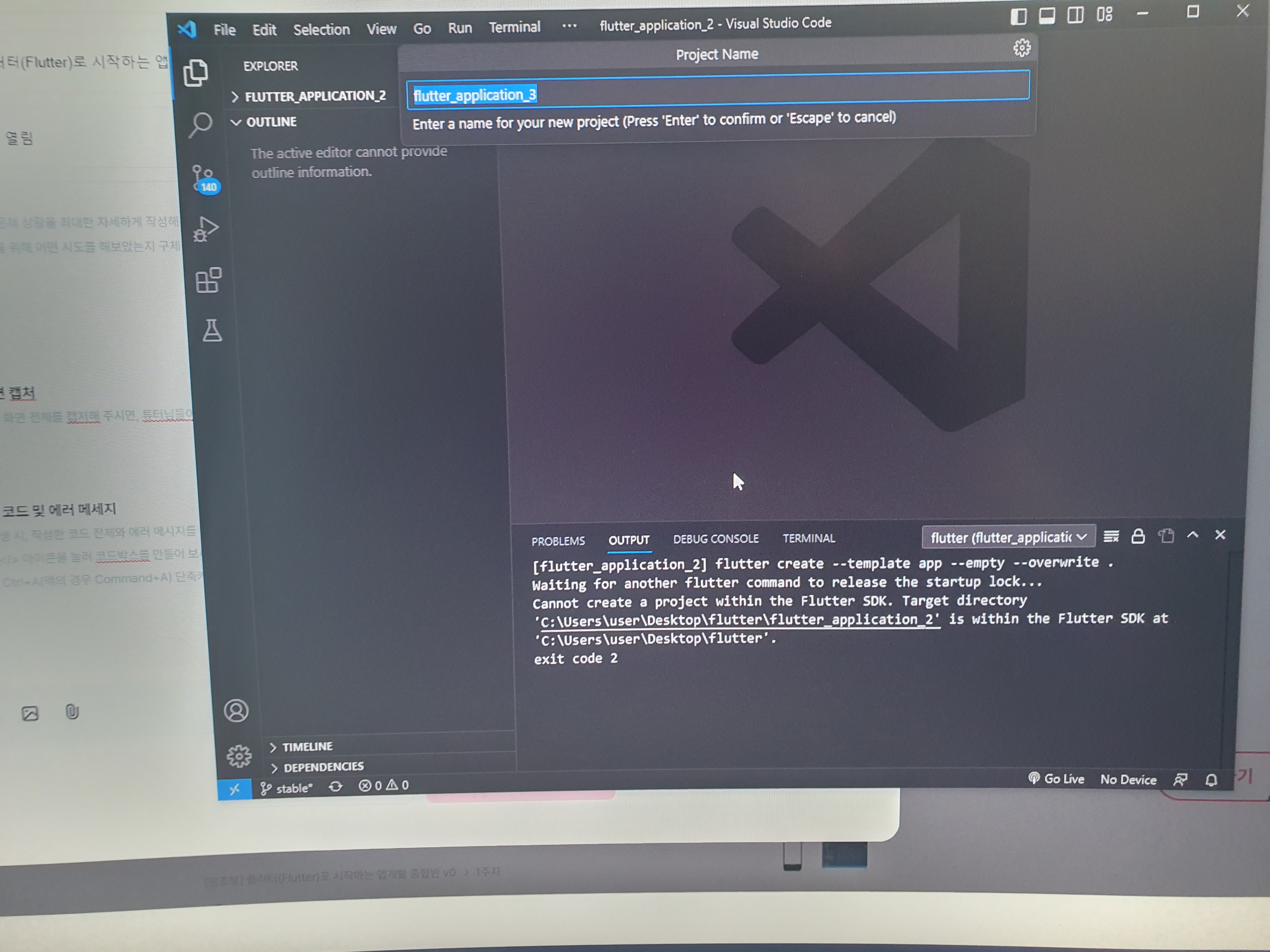Open the Manage gear in the activity bar

pos(239,756)
